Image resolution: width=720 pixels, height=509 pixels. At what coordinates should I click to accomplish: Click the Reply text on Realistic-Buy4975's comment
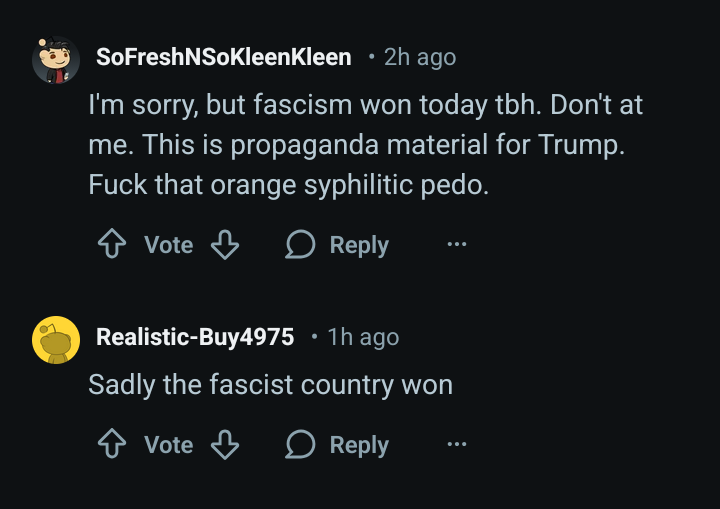pyautogui.click(x=359, y=445)
